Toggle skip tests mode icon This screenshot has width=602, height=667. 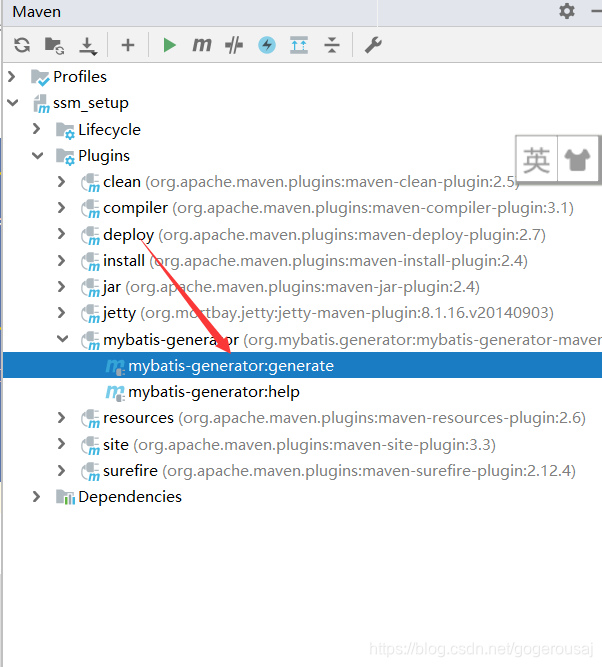pos(234,45)
